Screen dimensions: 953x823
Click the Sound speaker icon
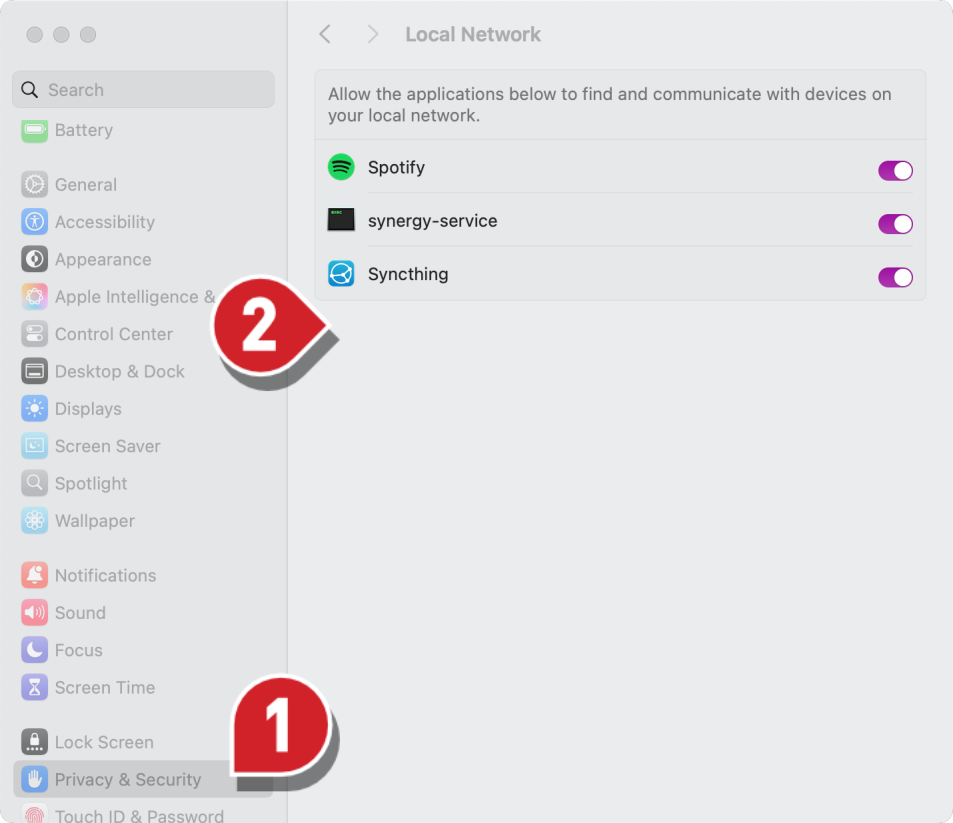[35, 613]
